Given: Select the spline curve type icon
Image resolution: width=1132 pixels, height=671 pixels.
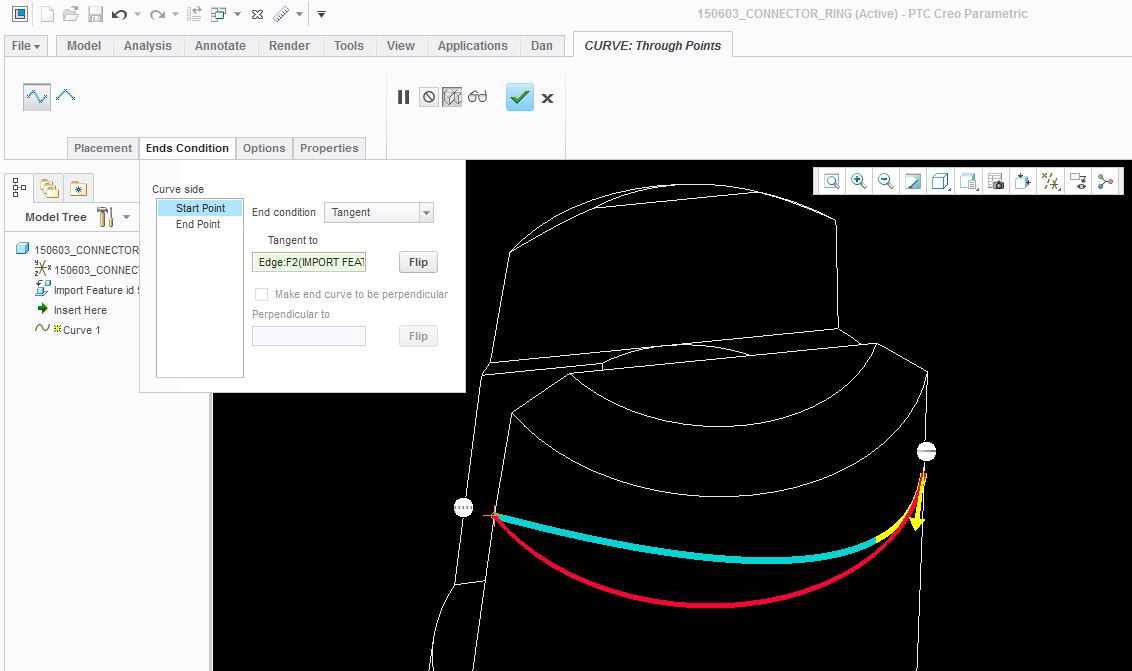Looking at the screenshot, I should [x=36, y=96].
